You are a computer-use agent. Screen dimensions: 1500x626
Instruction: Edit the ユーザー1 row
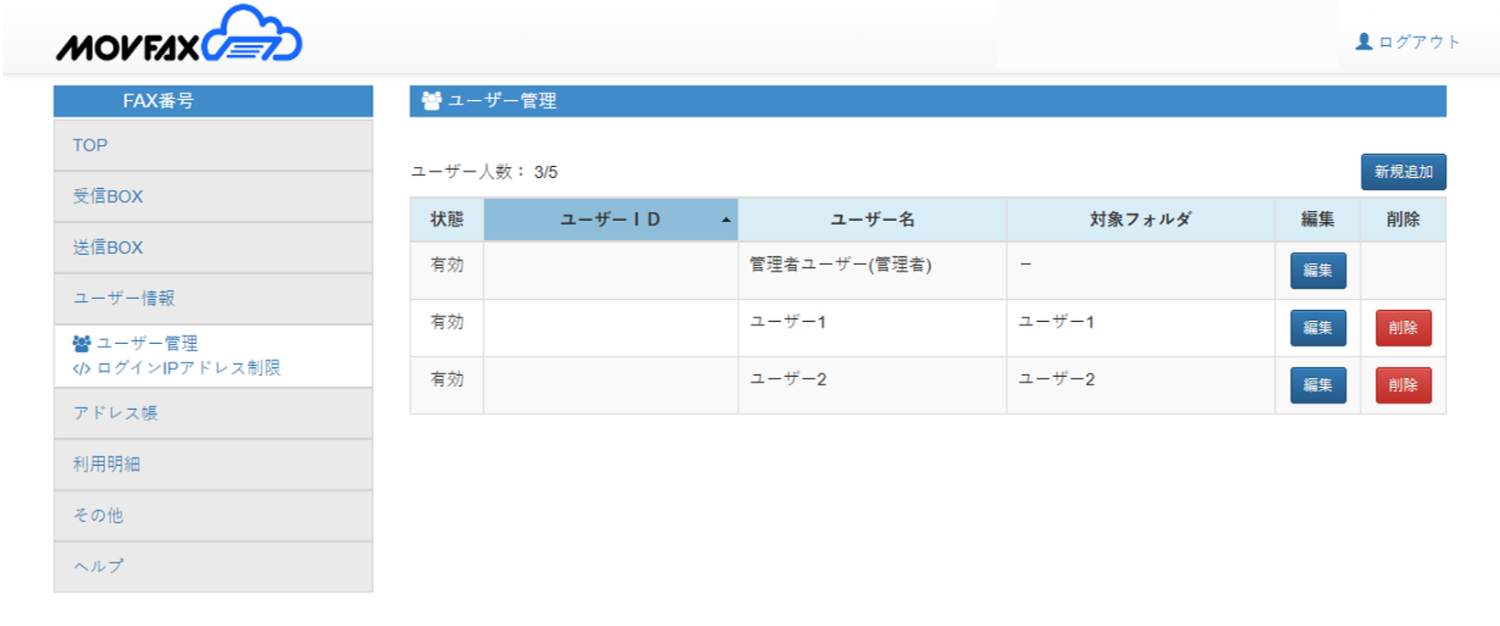[x=1318, y=328]
